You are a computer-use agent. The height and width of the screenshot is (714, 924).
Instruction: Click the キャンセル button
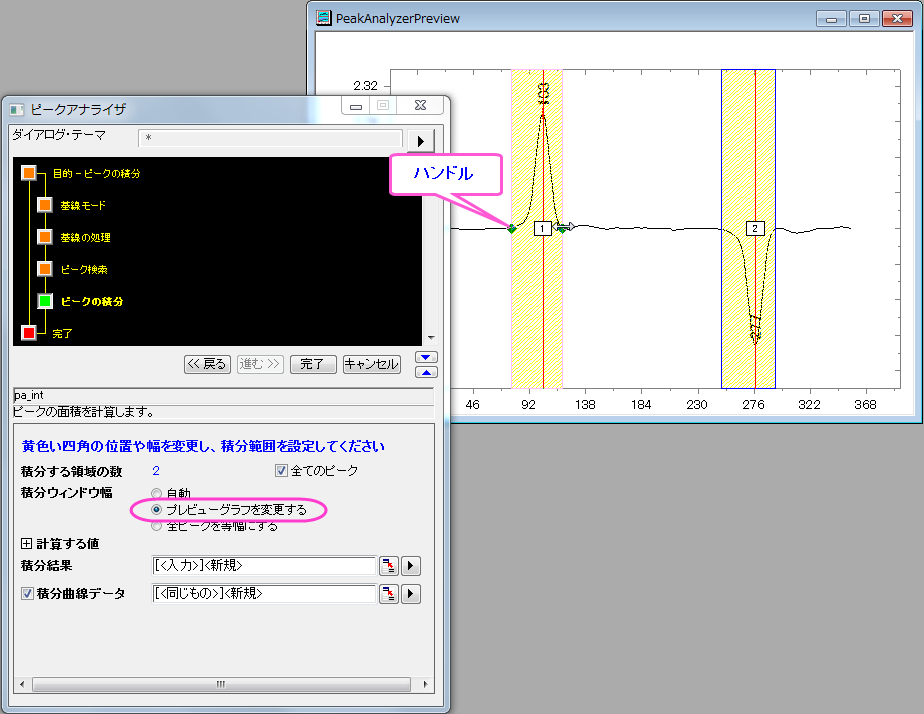(372, 364)
